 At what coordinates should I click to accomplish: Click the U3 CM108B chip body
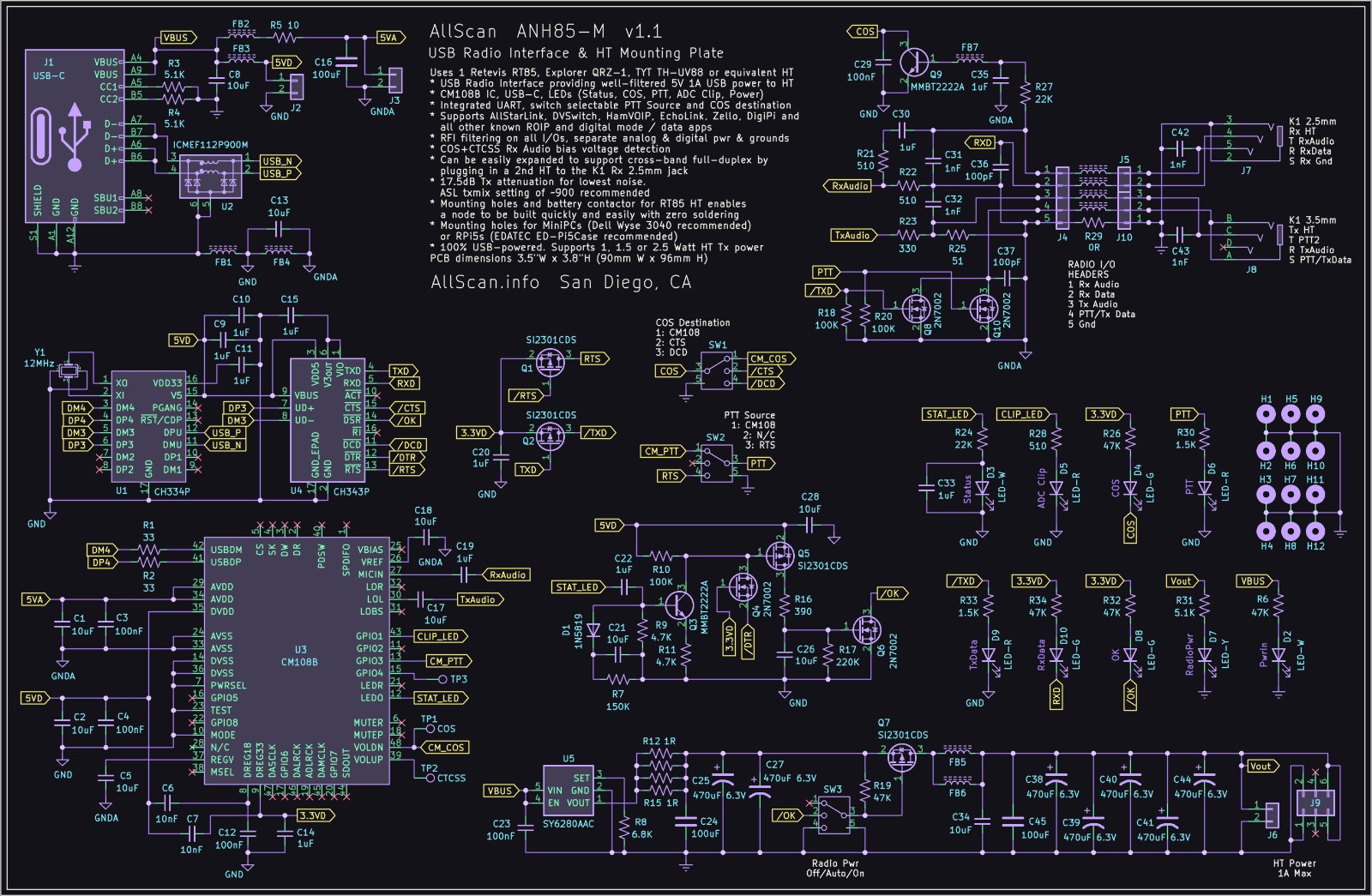298,660
